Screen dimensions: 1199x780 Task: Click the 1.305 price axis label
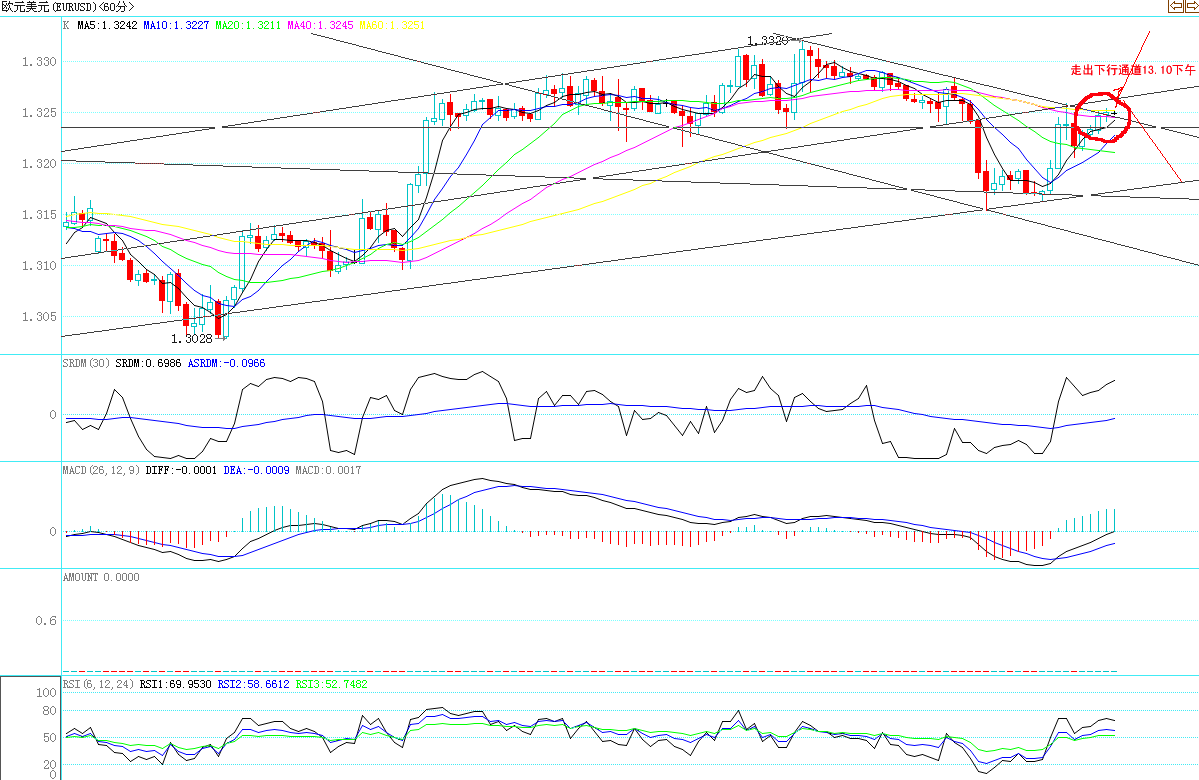[39, 317]
